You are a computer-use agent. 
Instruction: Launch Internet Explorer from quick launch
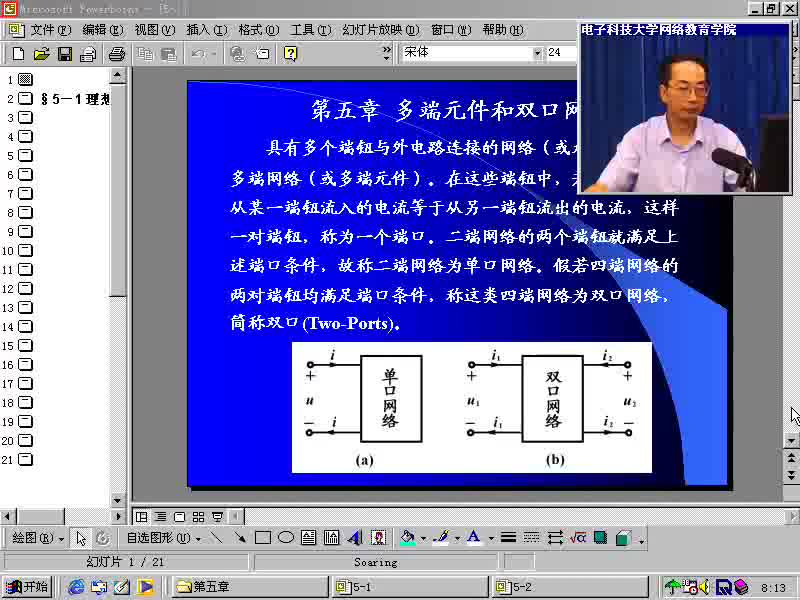point(76,587)
